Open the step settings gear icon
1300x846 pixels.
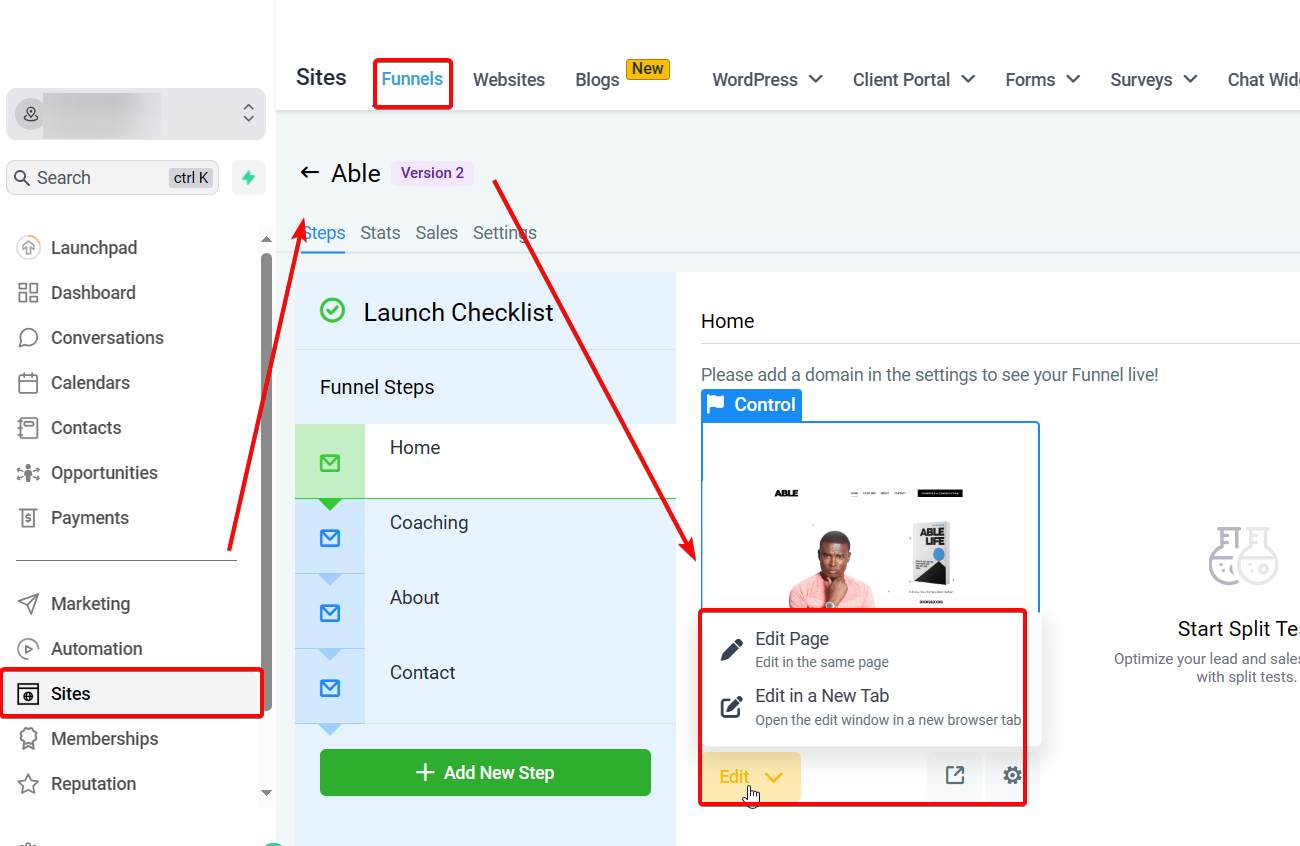(x=1012, y=776)
